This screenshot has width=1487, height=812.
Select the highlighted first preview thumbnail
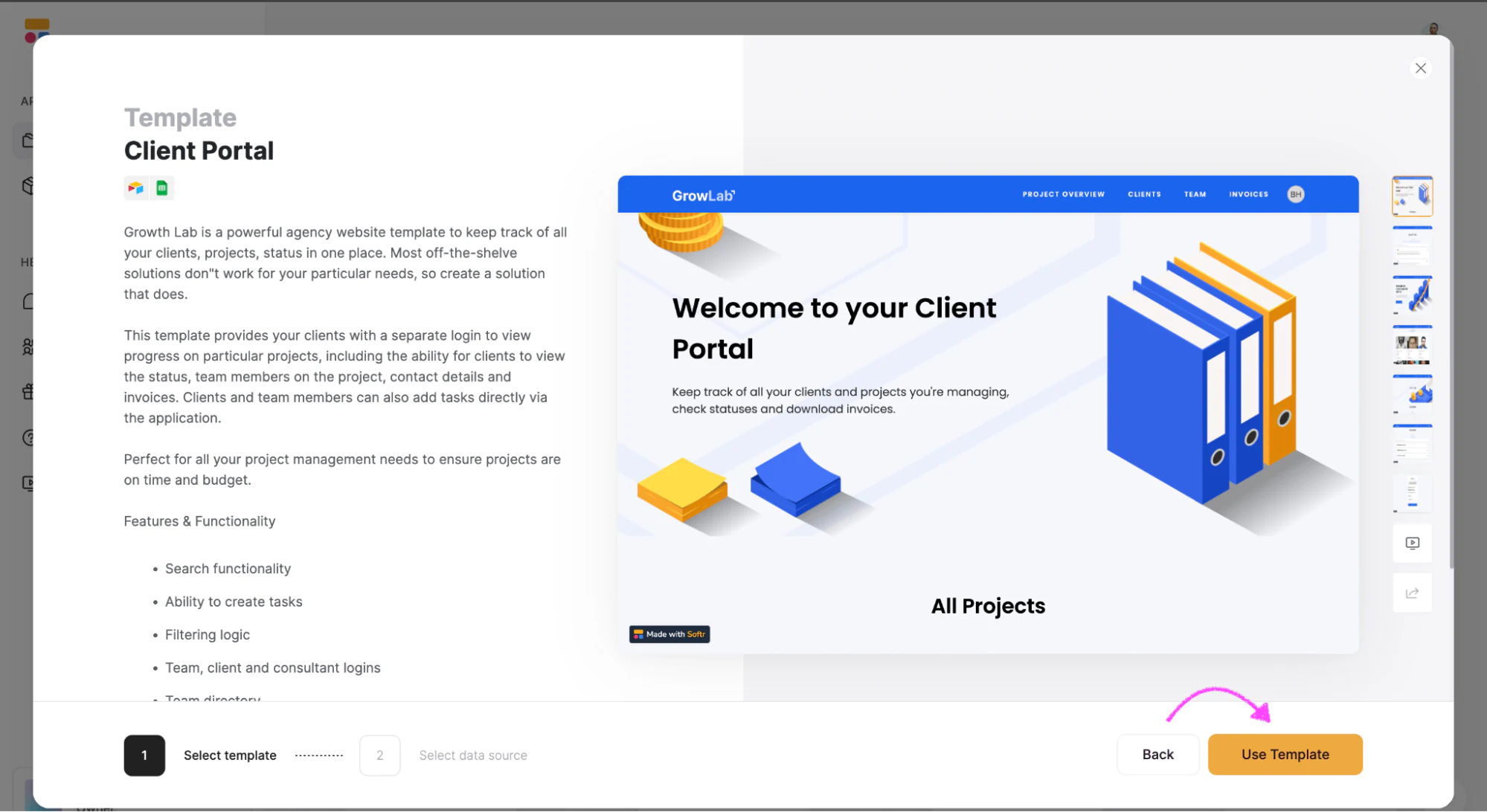[1412, 196]
